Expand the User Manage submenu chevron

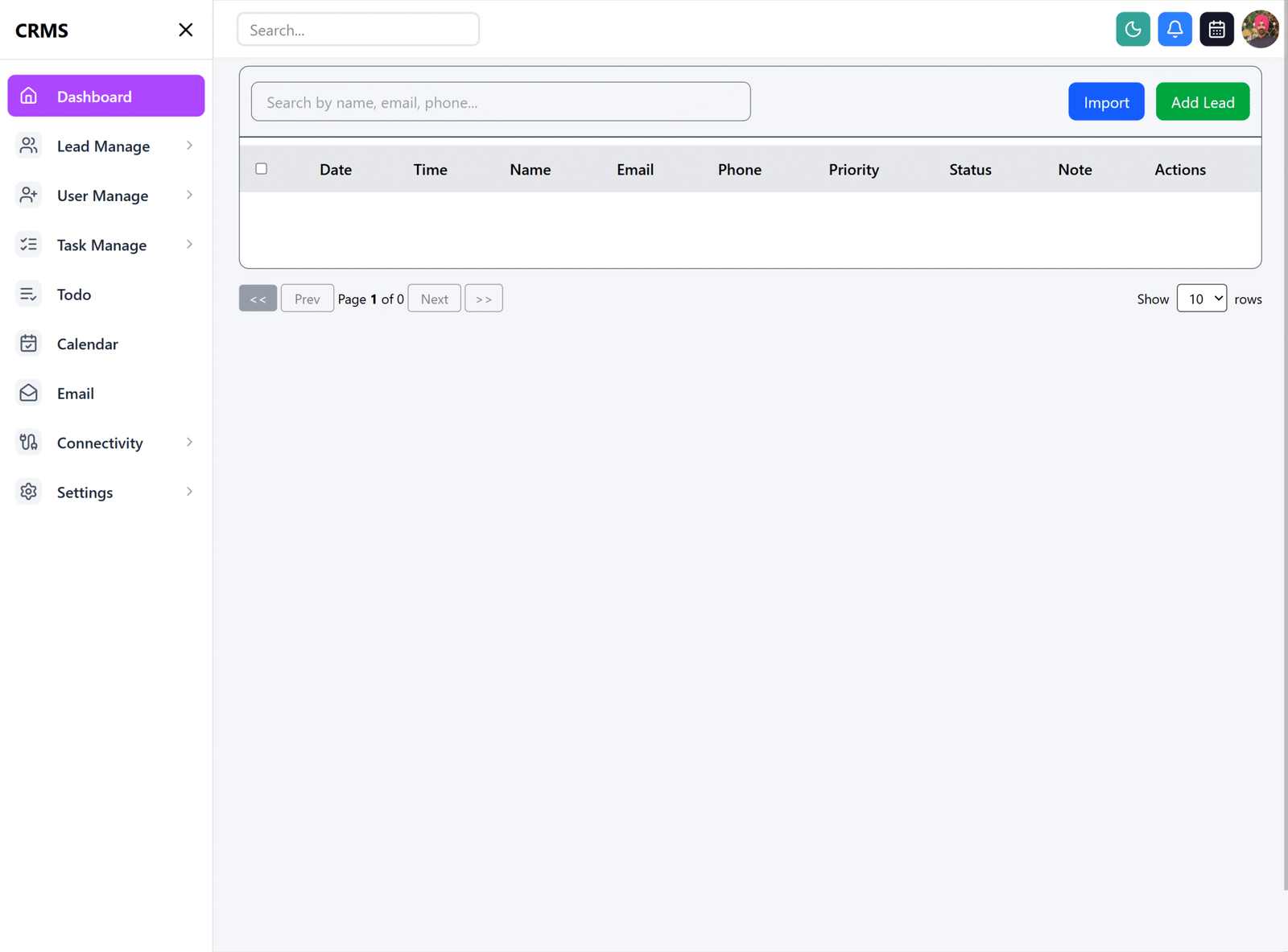189,196
